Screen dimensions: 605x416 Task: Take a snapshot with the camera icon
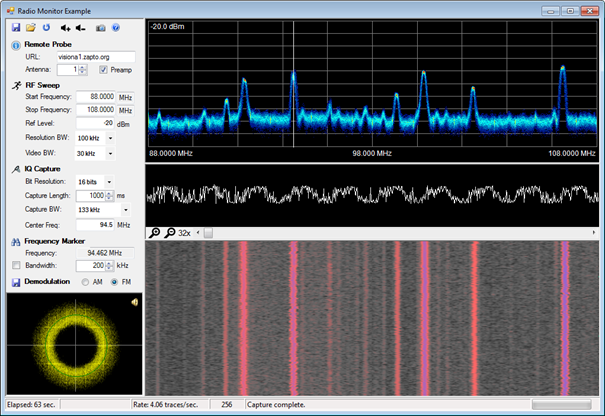click(101, 28)
